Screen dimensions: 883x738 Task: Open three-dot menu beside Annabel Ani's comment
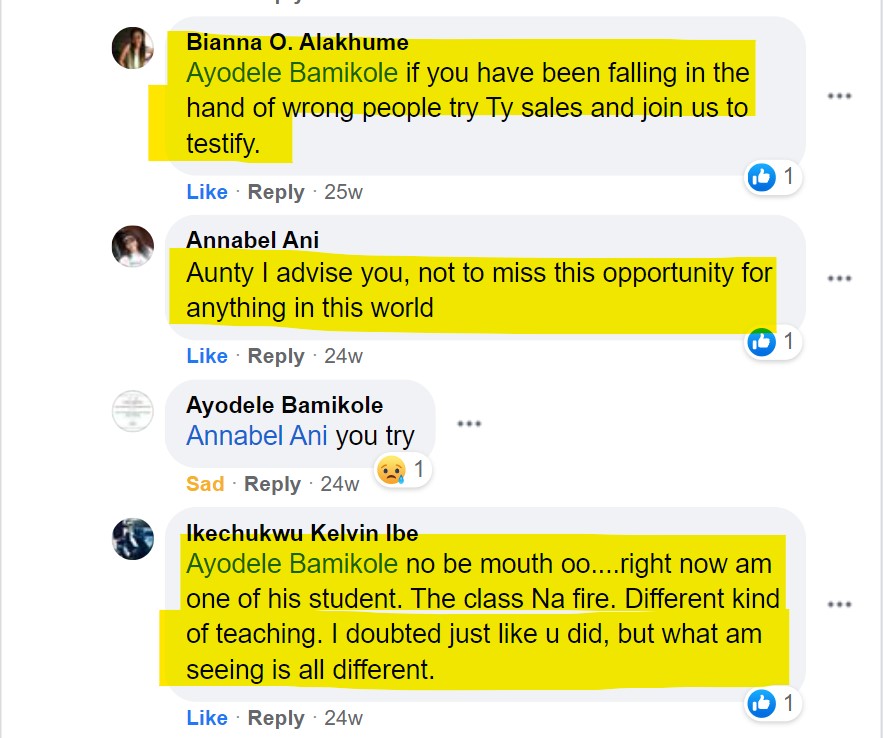tap(839, 278)
